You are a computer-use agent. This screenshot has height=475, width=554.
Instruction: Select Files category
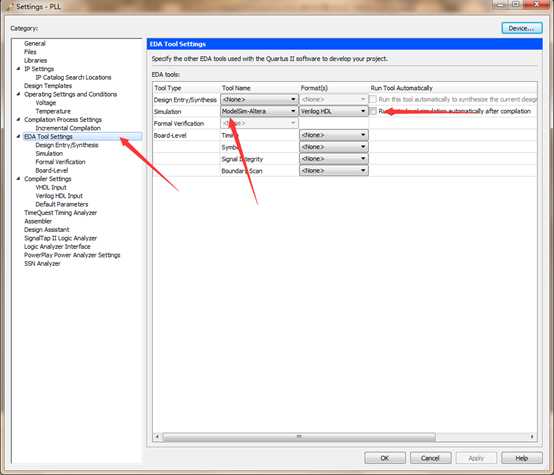pos(30,52)
